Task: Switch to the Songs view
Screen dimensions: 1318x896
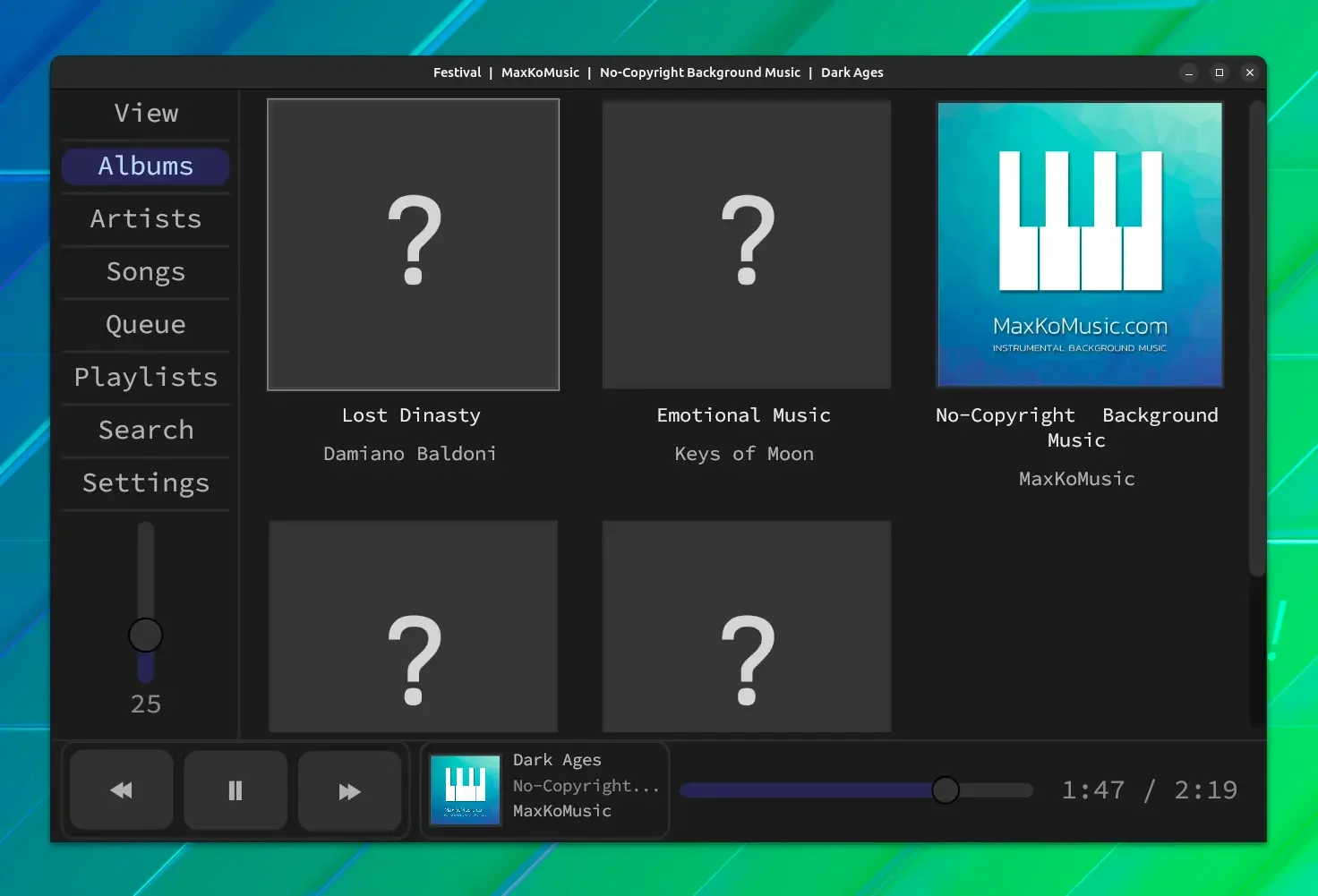Action: pyautogui.click(x=146, y=272)
